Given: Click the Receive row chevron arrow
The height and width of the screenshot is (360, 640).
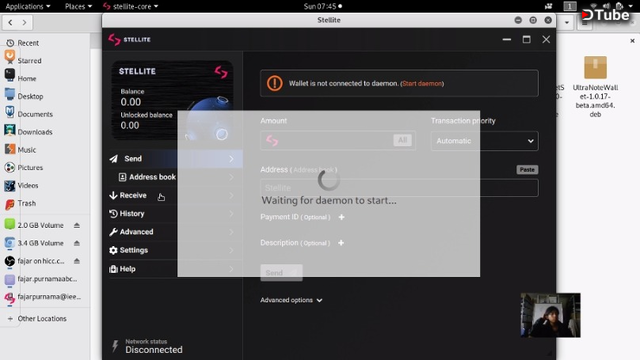Looking at the screenshot, I should point(231,195).
